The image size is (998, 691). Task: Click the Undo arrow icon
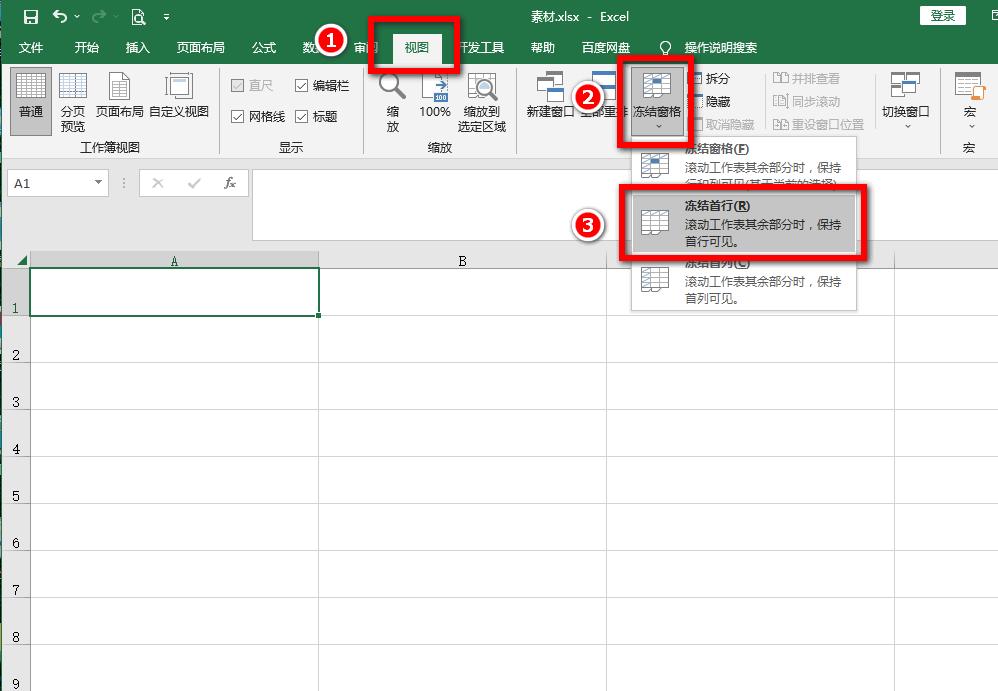pos(58,16)
